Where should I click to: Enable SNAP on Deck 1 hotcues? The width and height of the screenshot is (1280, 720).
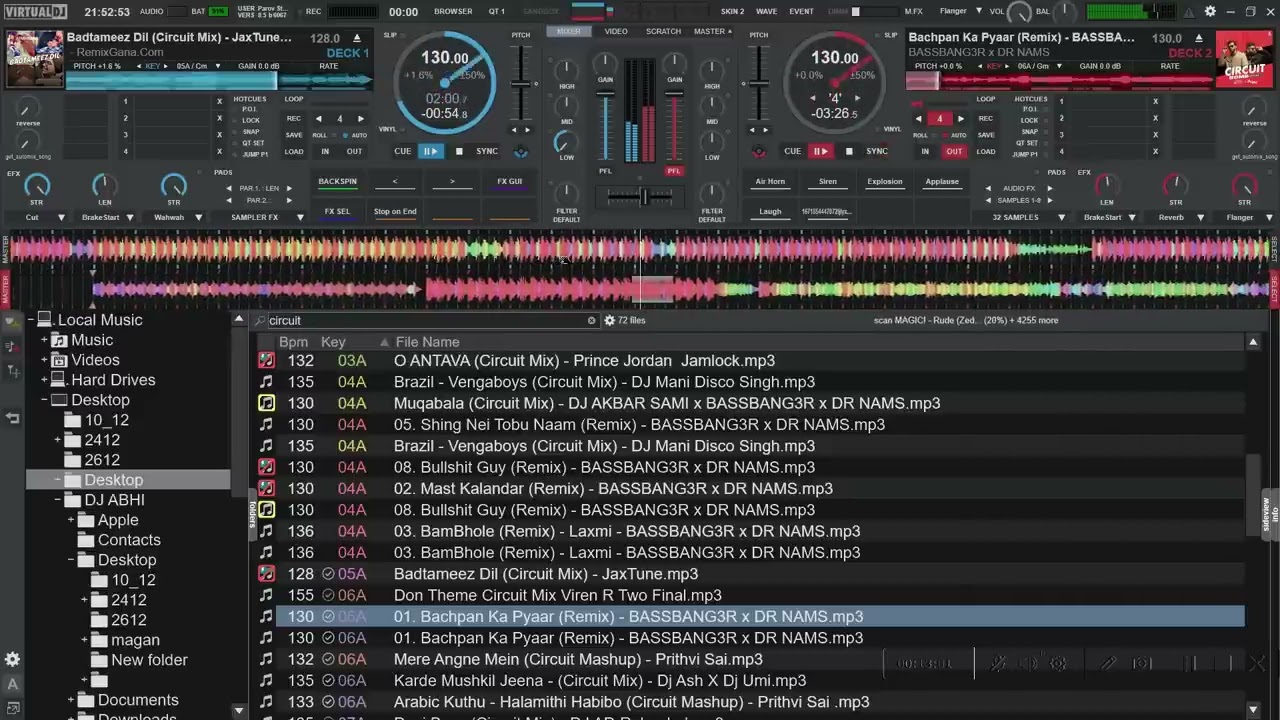click(251, 132)
